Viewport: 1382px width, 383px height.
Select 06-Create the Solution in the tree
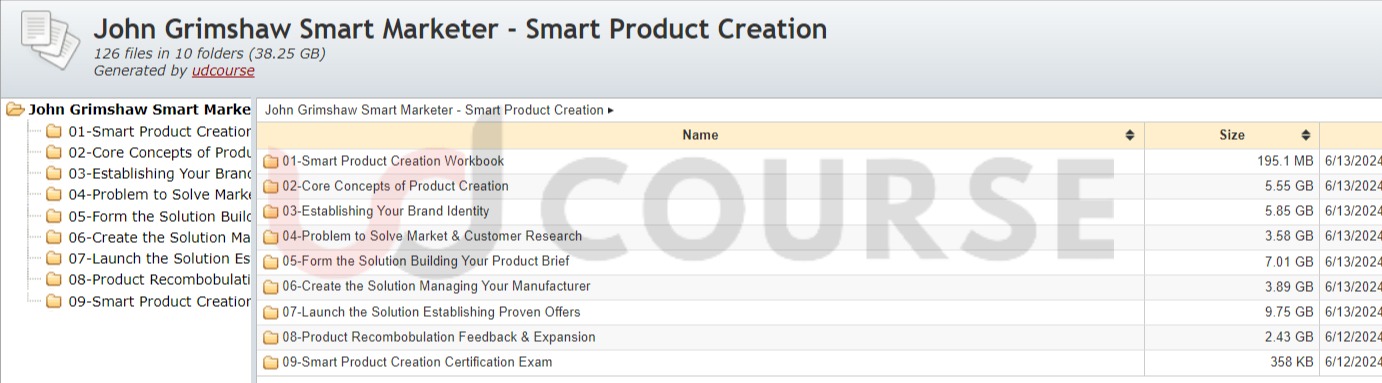[159, 238]
